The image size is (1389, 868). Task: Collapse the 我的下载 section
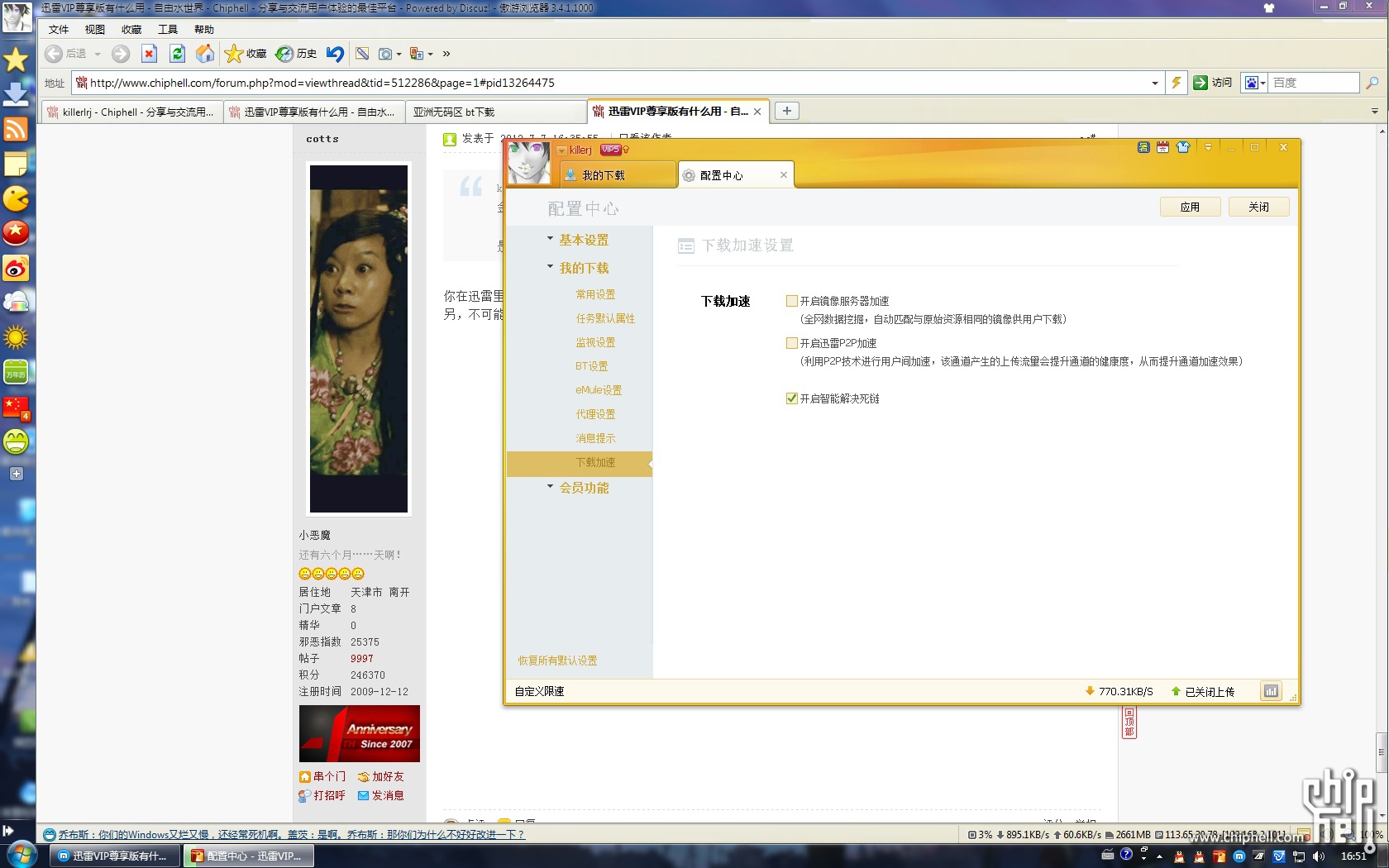[x=550, y=266]
